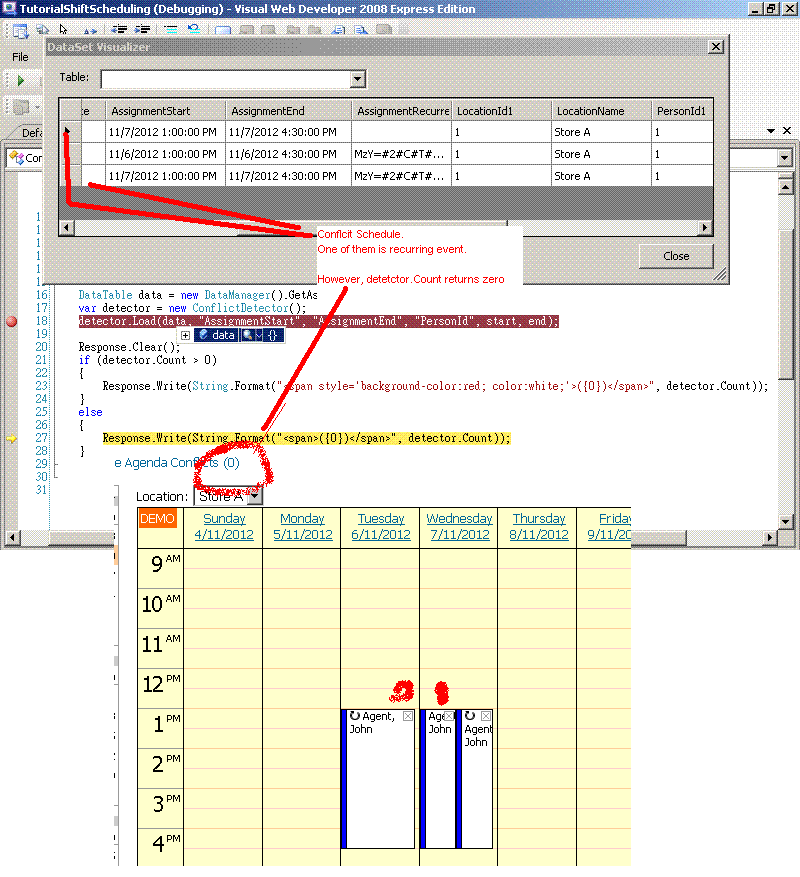Click the code editor vertical scroll up arrow

[x=785, y=187]
